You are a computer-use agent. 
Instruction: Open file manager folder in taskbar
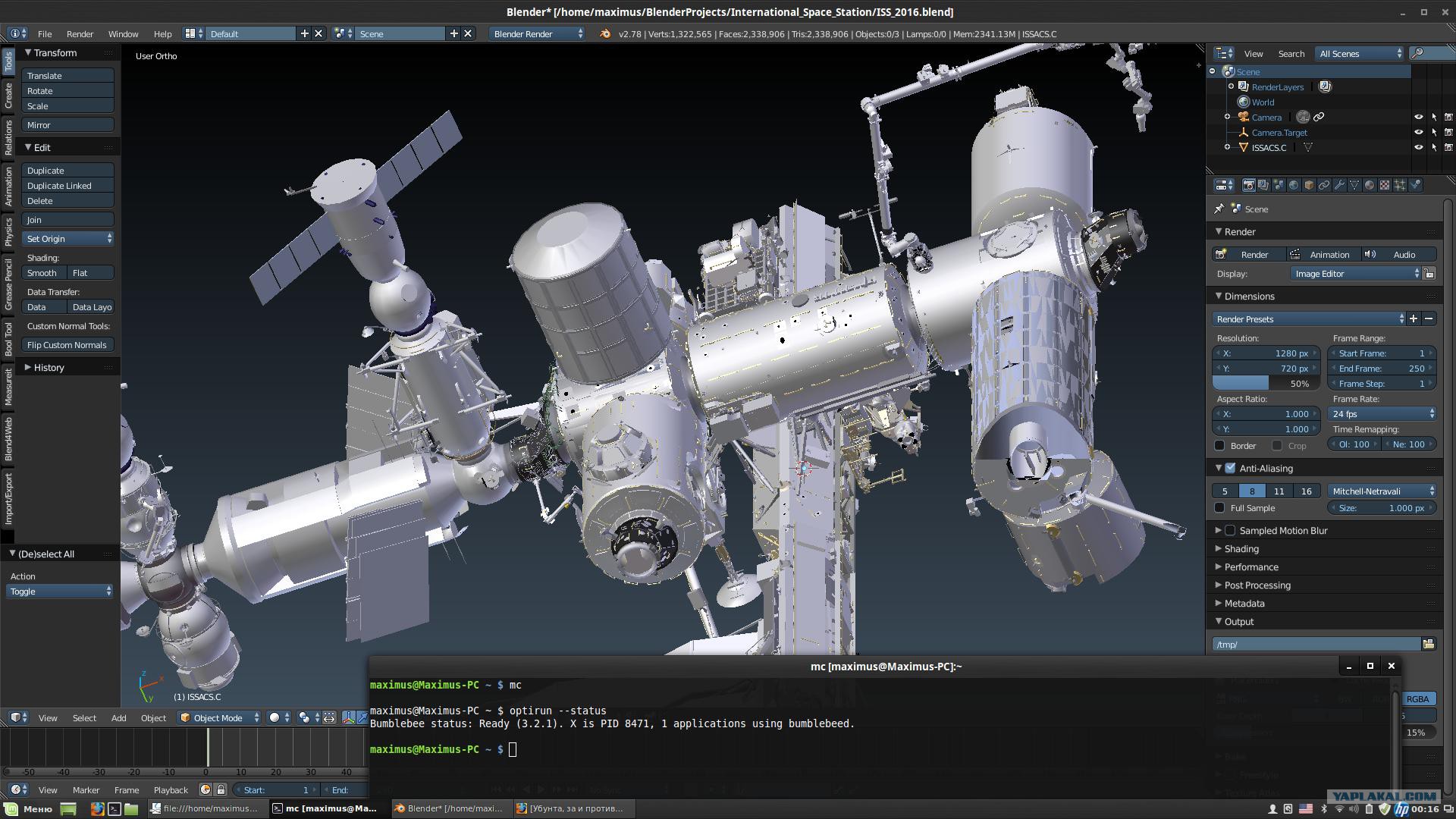[x=131, y=808]
